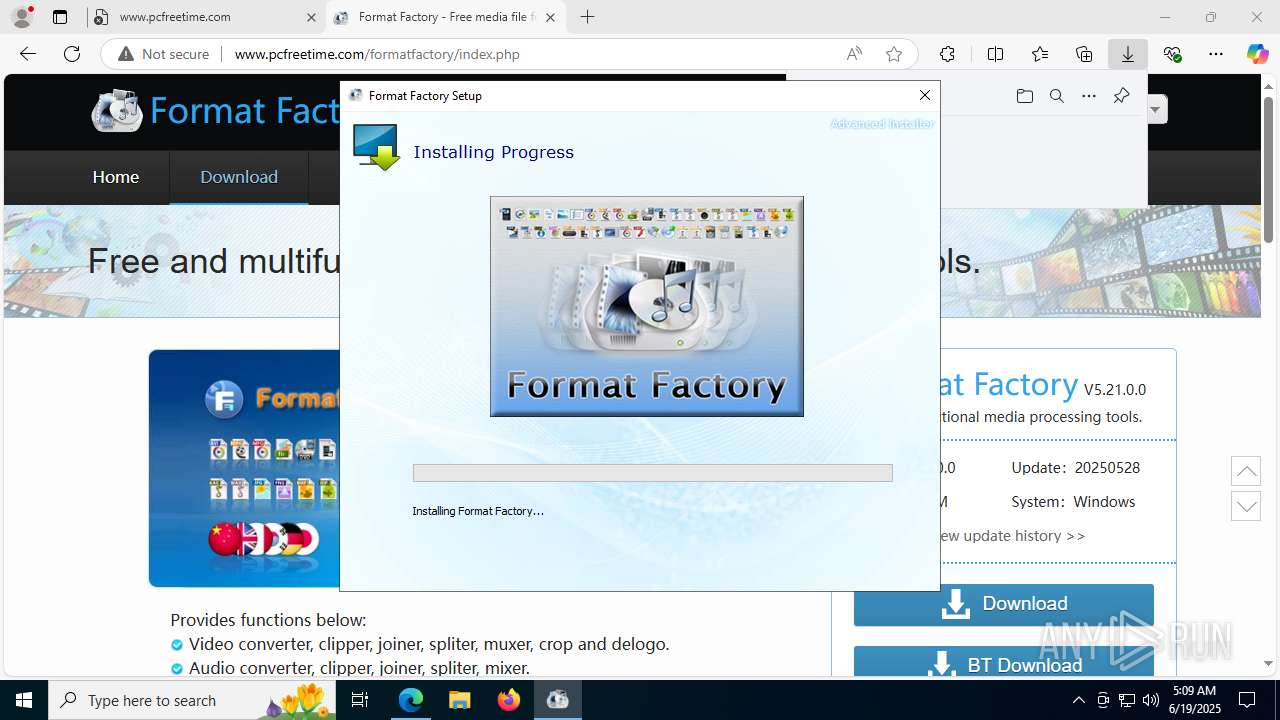Viewport: 1280px width, 720px height.
Task: Select Format Factory installer taskbar icon
Action: [x=558, y=700]
